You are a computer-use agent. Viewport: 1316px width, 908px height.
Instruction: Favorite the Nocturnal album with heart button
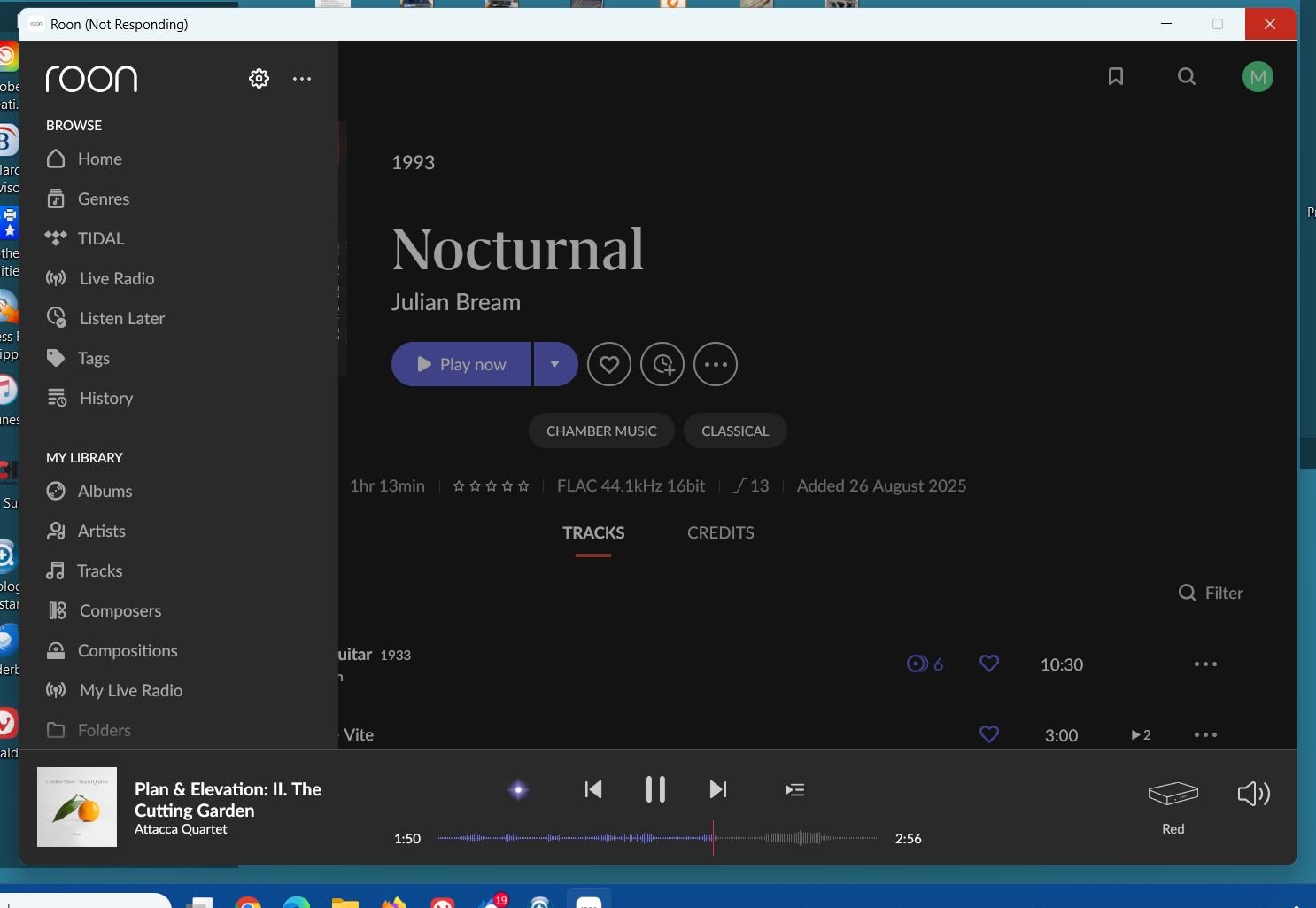[609, 364]
